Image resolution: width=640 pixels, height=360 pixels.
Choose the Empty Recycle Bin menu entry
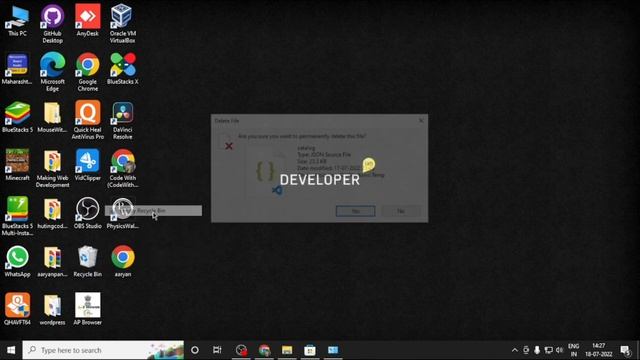click(x=153, y=211)
